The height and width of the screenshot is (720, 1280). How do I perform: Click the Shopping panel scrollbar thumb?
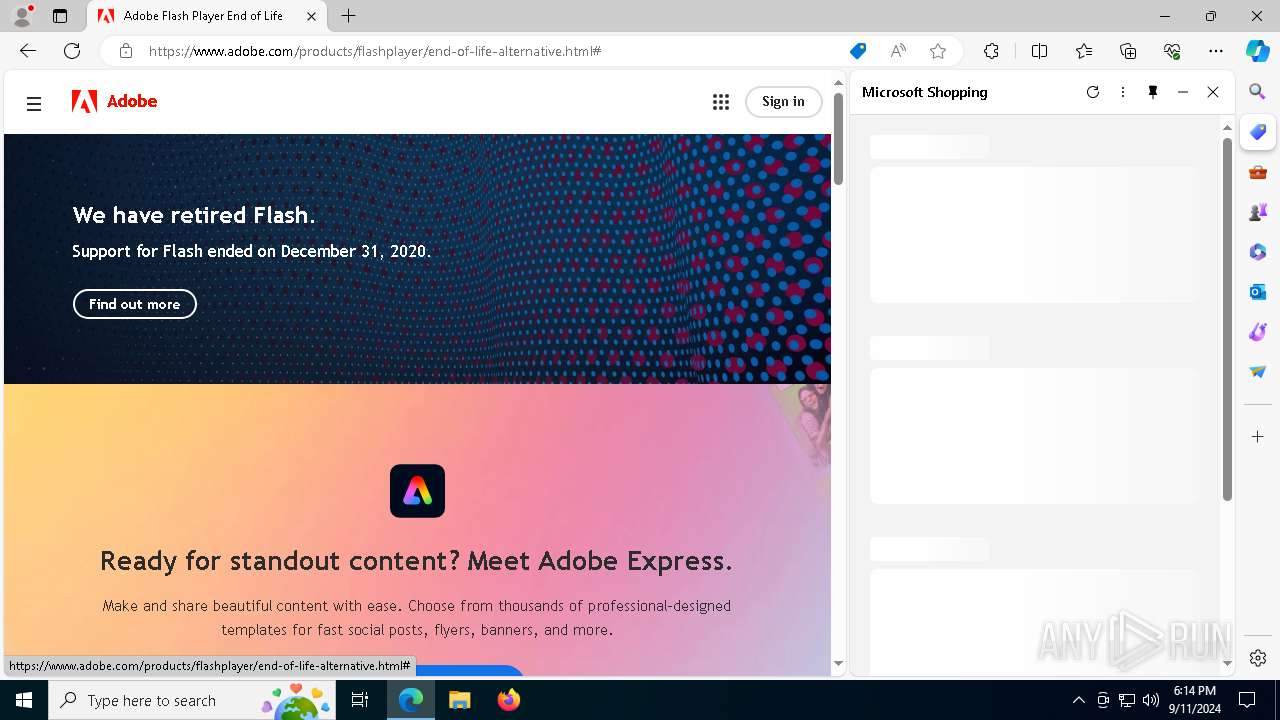pos(1227,319)
